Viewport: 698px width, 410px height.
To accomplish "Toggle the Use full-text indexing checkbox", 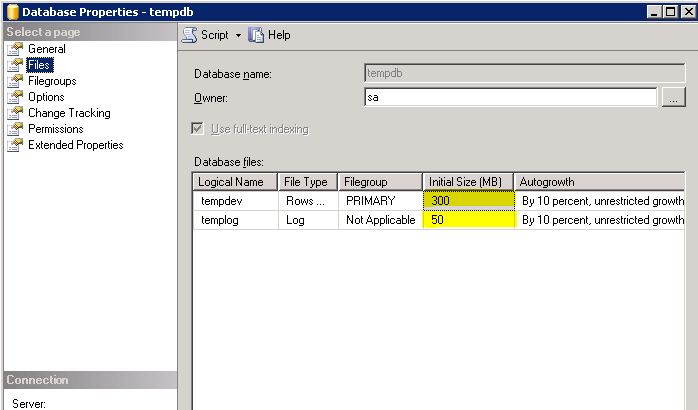I will pyautogui.click(x=197, y=129).
